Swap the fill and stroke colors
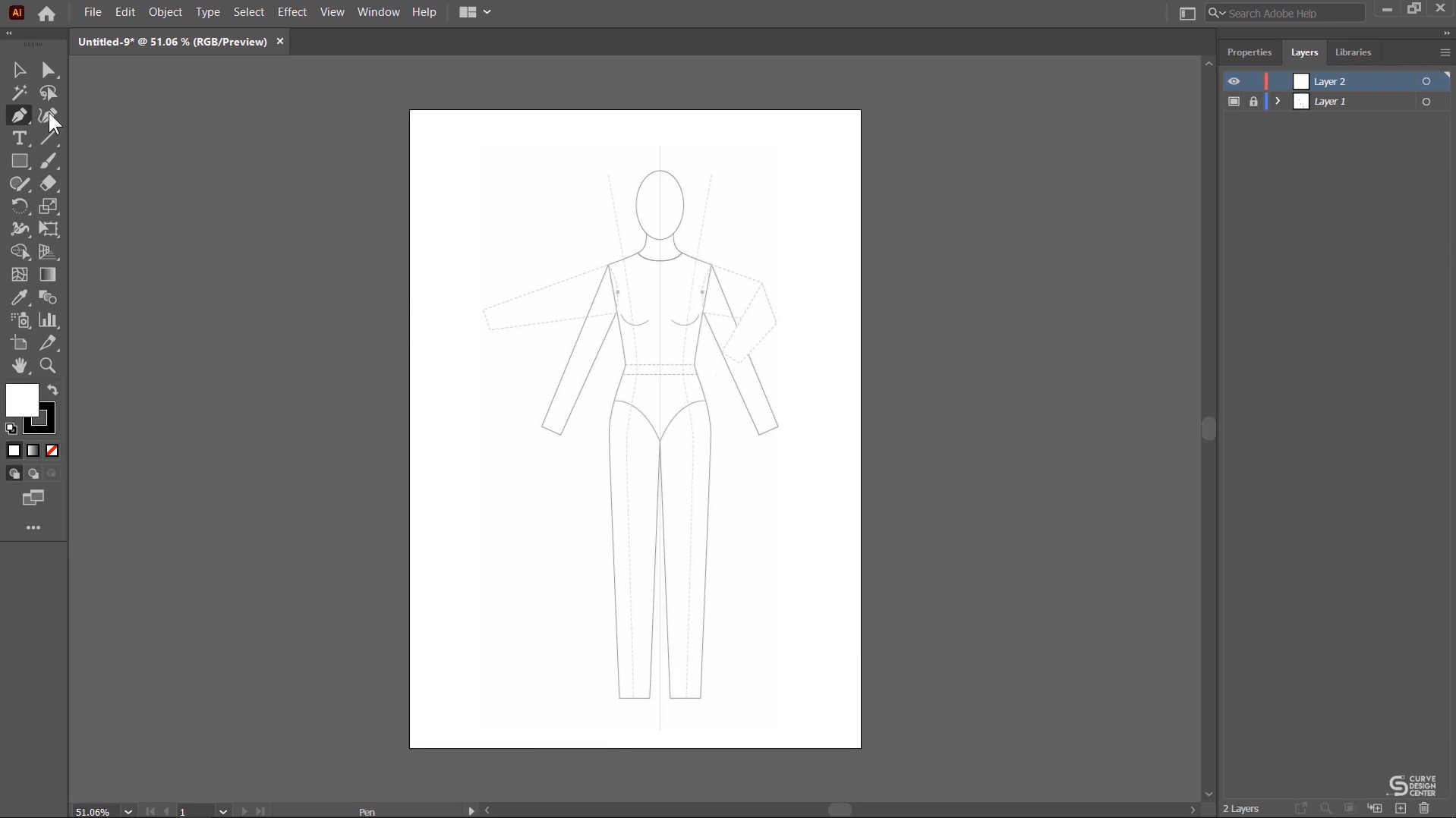 coord(51,389)
